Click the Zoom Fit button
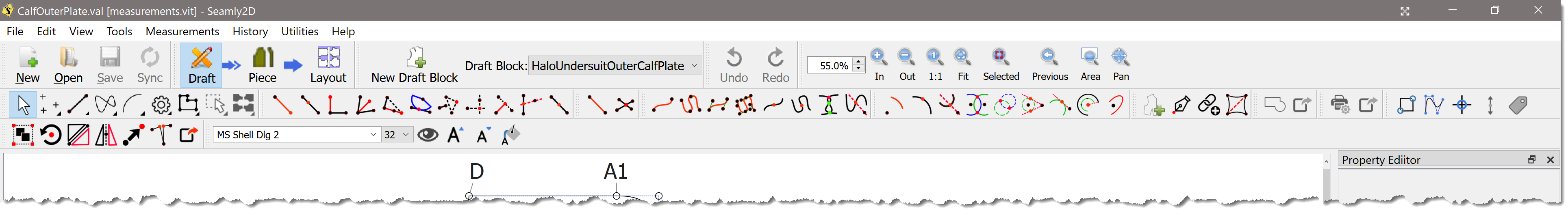Image resolution: width=1568 pixels, height=215 pixels. (962, 65)
